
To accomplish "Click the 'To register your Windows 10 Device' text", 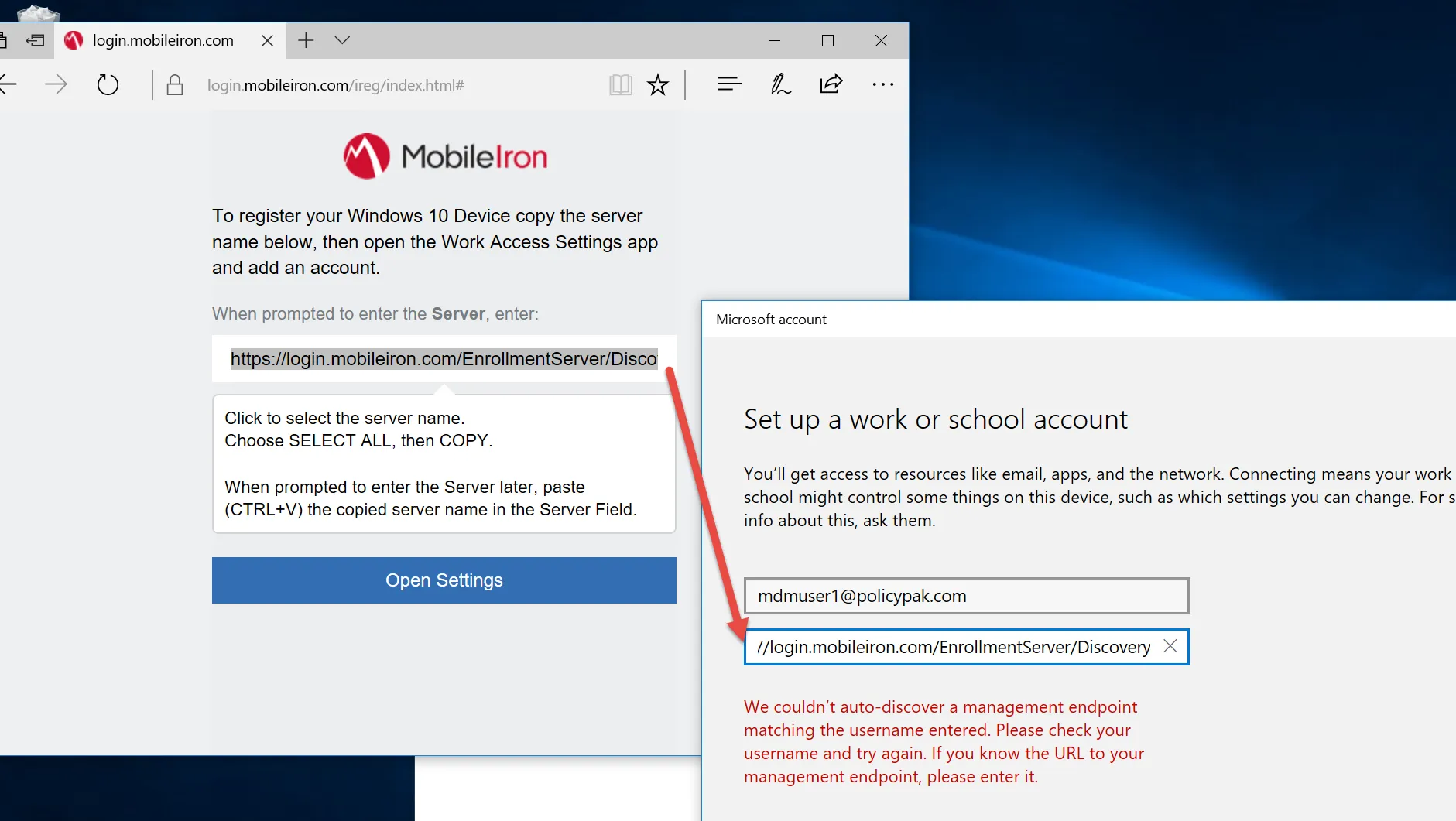I will (435, 241).
